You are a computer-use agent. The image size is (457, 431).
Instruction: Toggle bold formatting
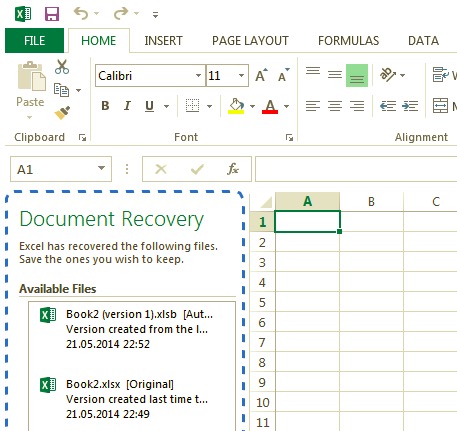click(105, 106)
